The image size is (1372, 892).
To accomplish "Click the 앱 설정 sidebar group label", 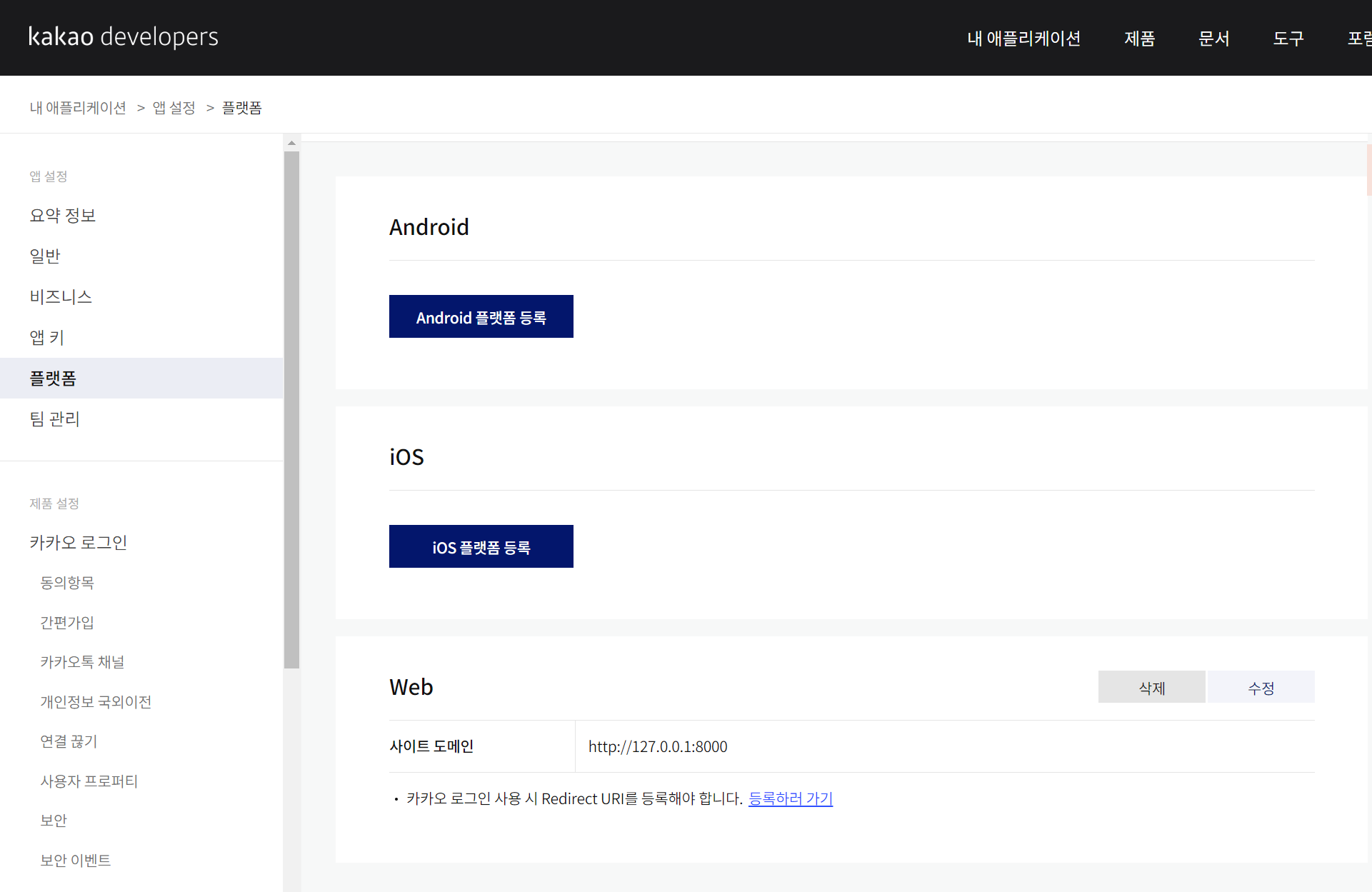I will click(49, 176).
